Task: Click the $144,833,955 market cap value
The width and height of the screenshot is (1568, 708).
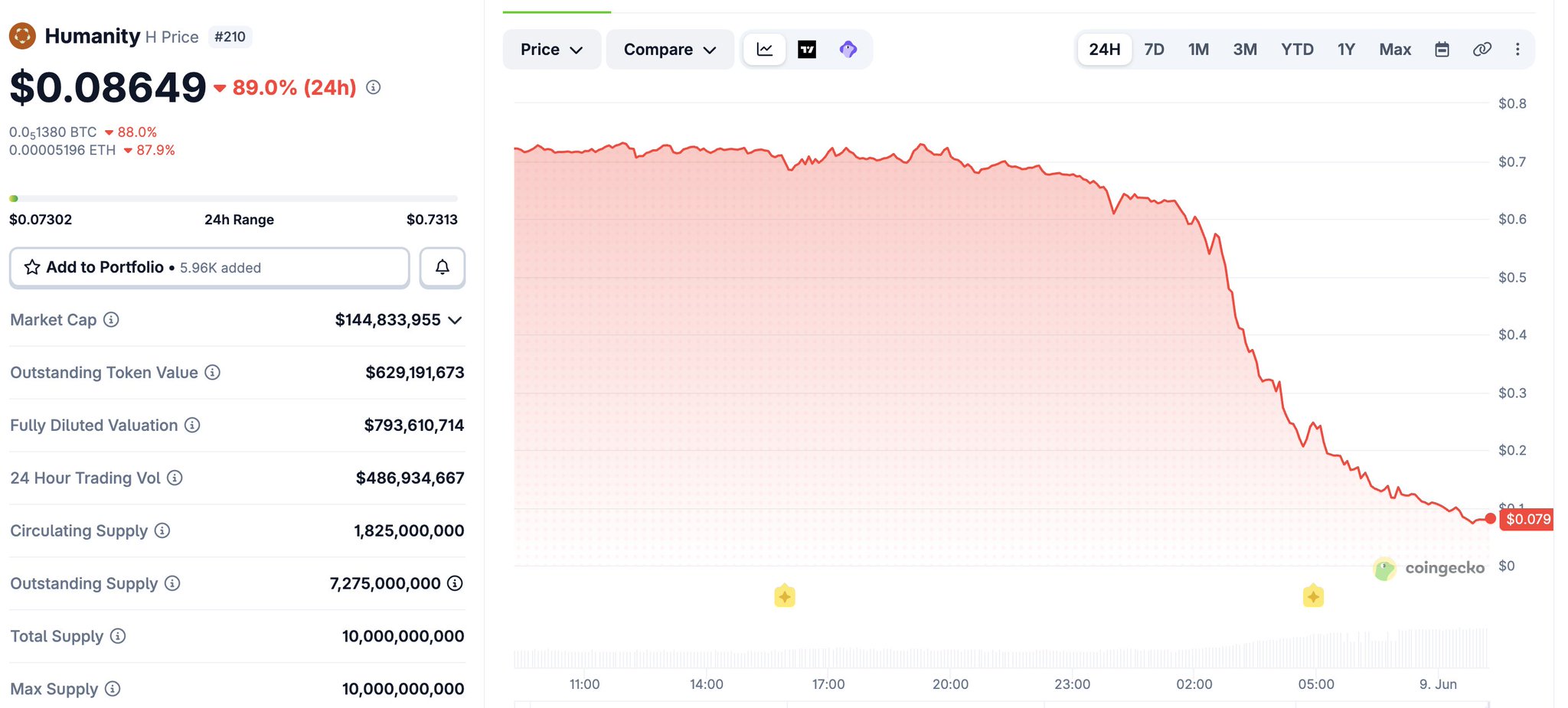Action: (387, 320)
